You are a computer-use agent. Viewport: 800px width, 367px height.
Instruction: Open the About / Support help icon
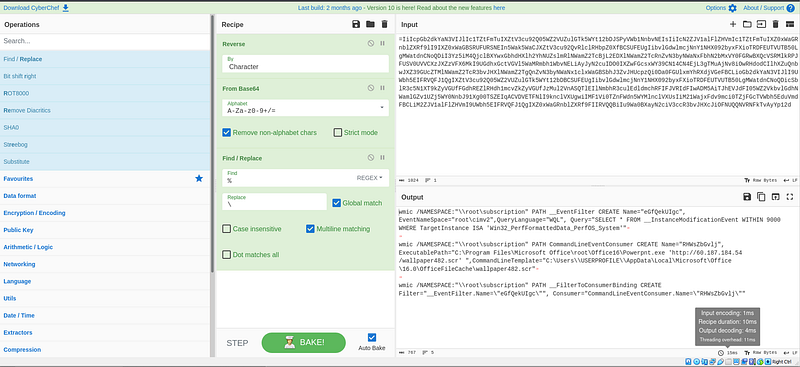click(x=790, y=8)
